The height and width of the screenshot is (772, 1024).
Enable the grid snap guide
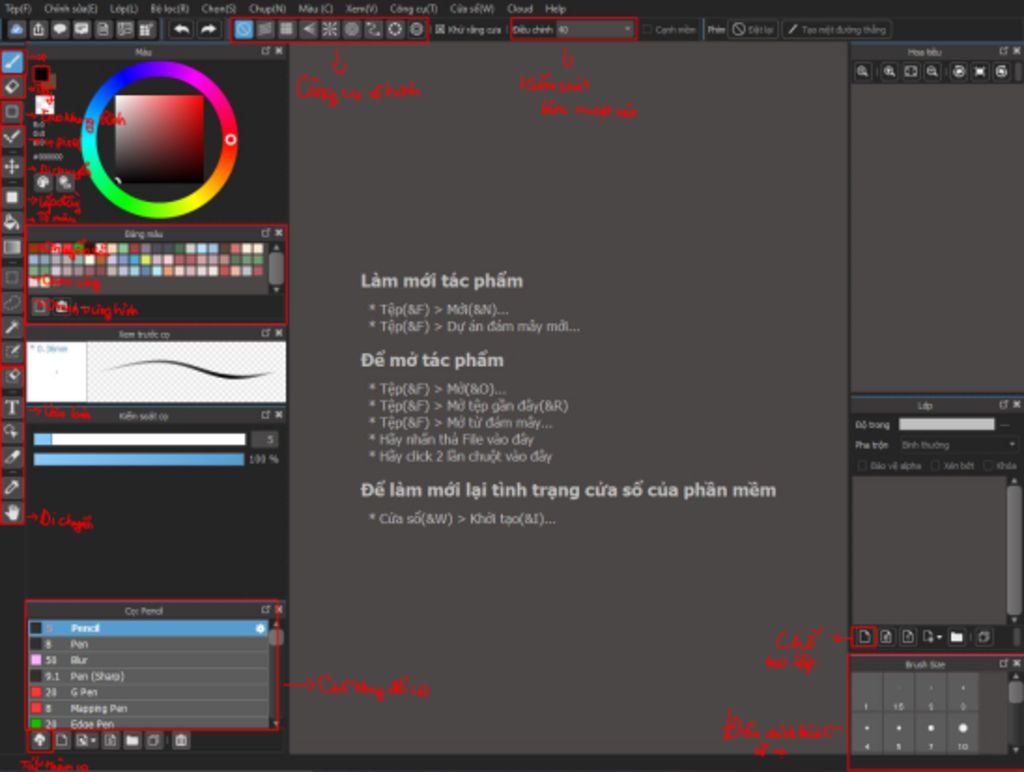click(286, 29)
